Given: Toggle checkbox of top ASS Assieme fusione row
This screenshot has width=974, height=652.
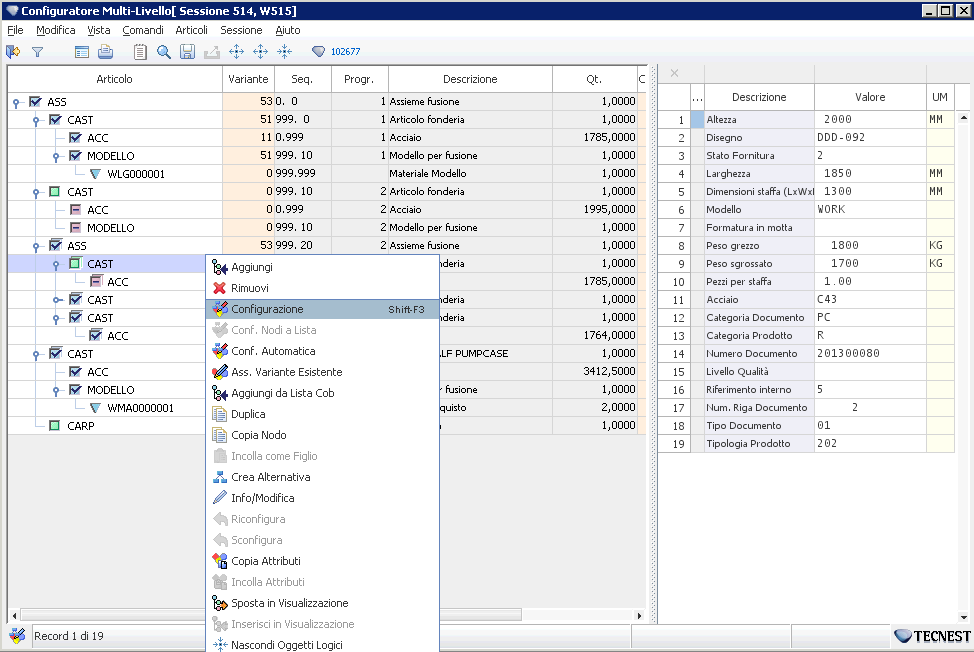Looking at the screenshot, I should pyautogui.click(x=35, y=101).
